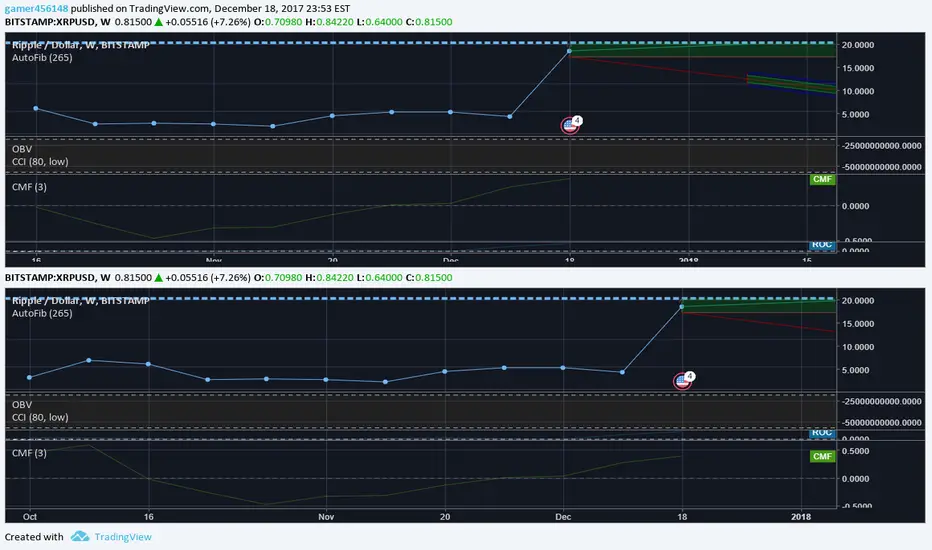
Task: Click the 2018 label on the lower time axis
Action: click(801, 517)
